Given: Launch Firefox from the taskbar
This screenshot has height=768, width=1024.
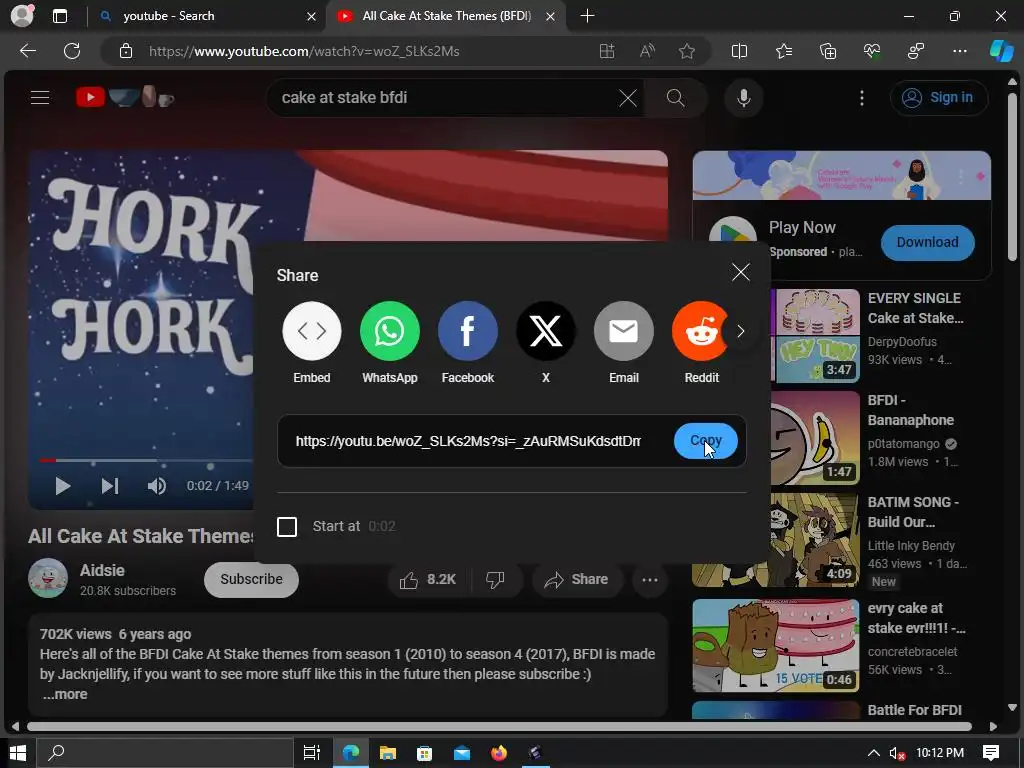Looking at the screenshot, I should (499, 753).
